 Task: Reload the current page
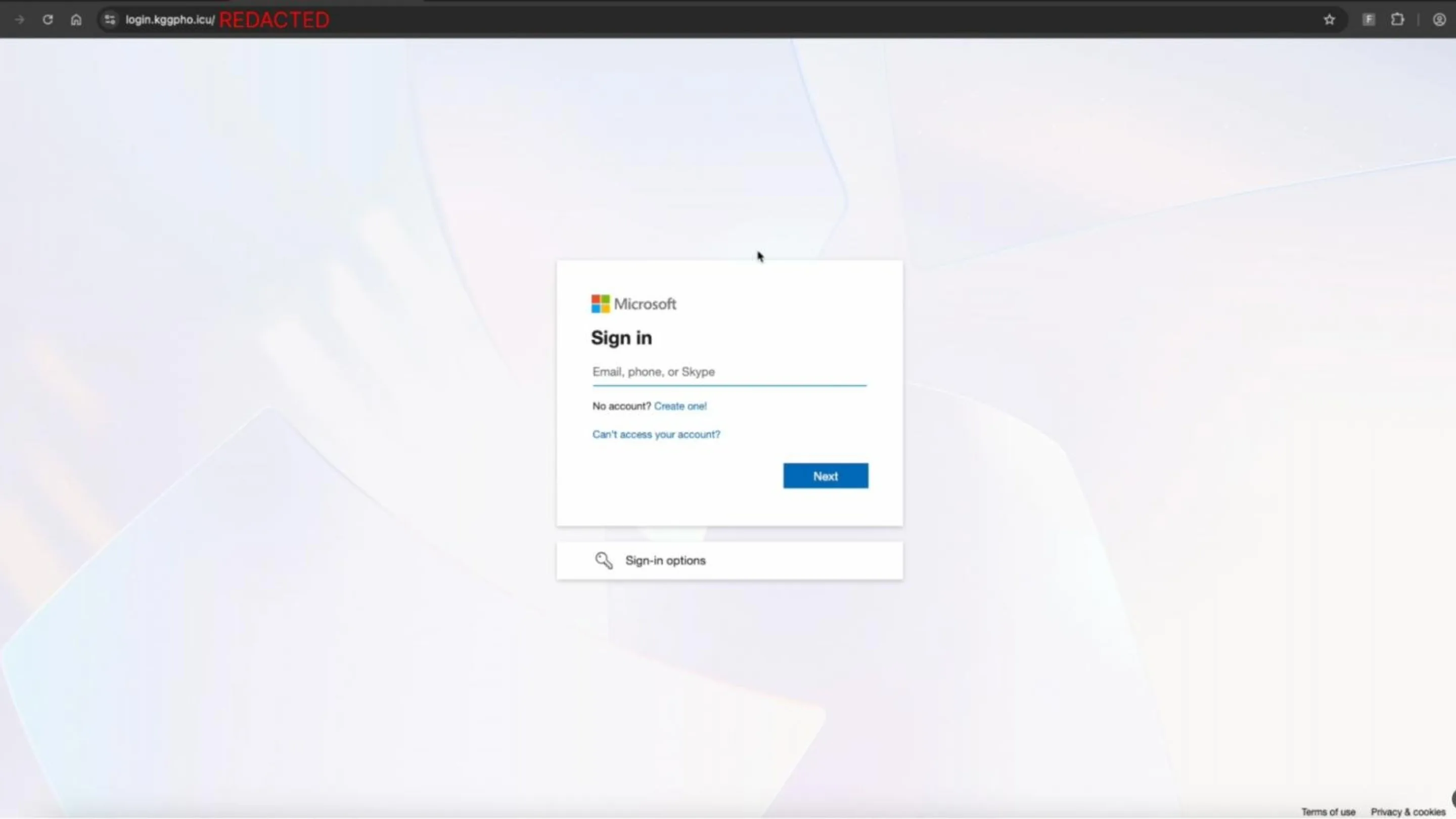tap(48, 19)
